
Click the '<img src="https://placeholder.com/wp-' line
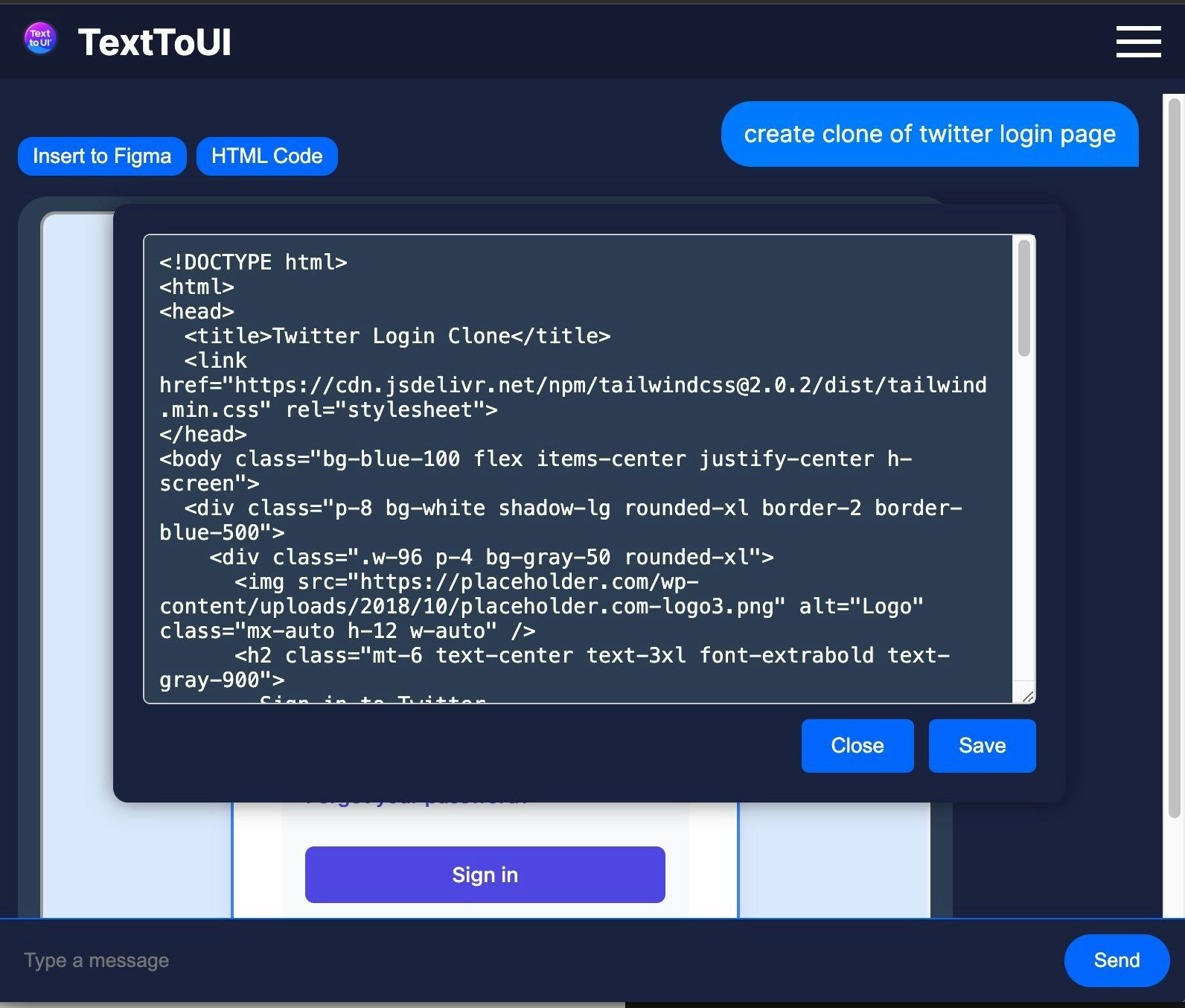[467, 581]
